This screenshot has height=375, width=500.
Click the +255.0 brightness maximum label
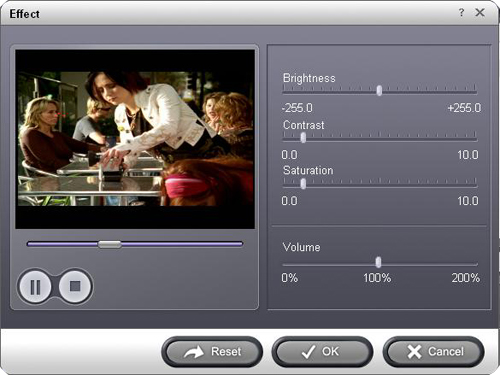[x=464, y=108]
